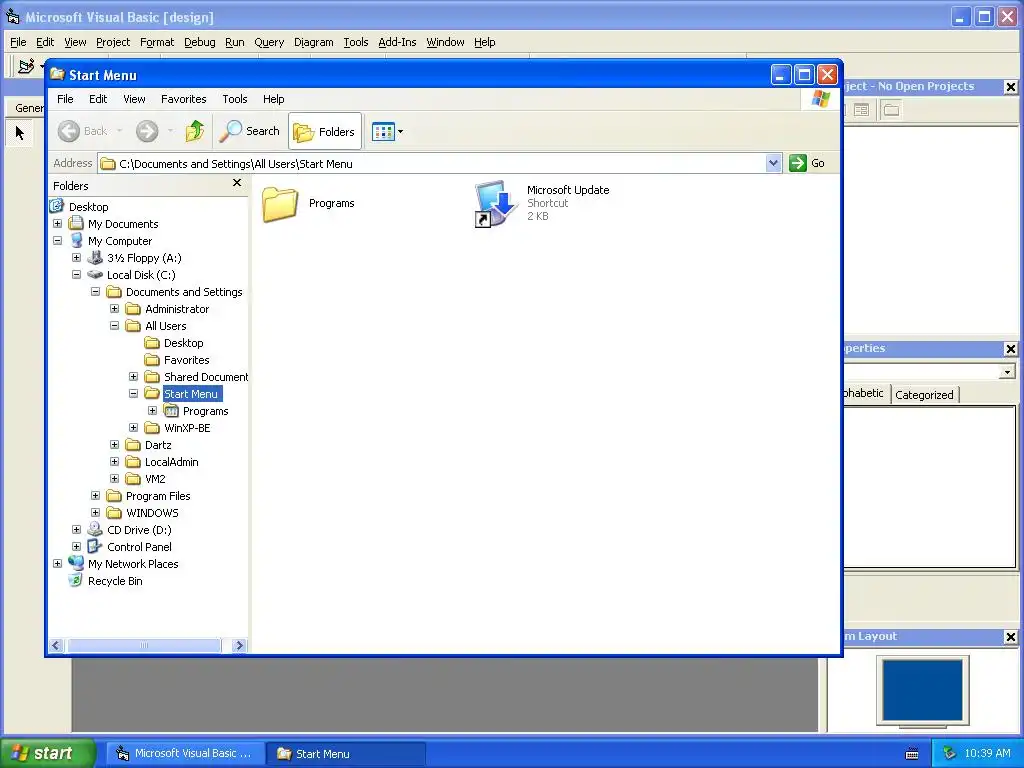Select WinXP-BE folder in the tree
Image resolution: width=1024 pixels, height=768 pixels.
pyautogui.click(x=187, y=428)
